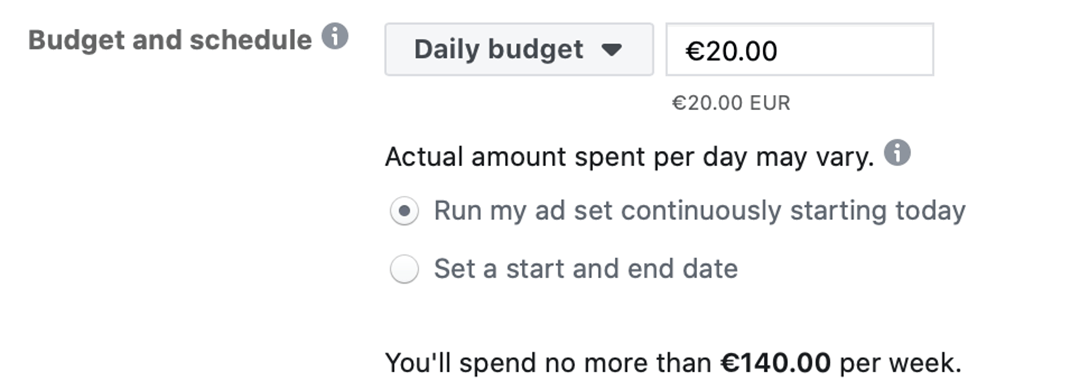Click the bold €140.00 weekly limit amount
The width and height of the screenshot is (1089, 390).
point(775,362)
